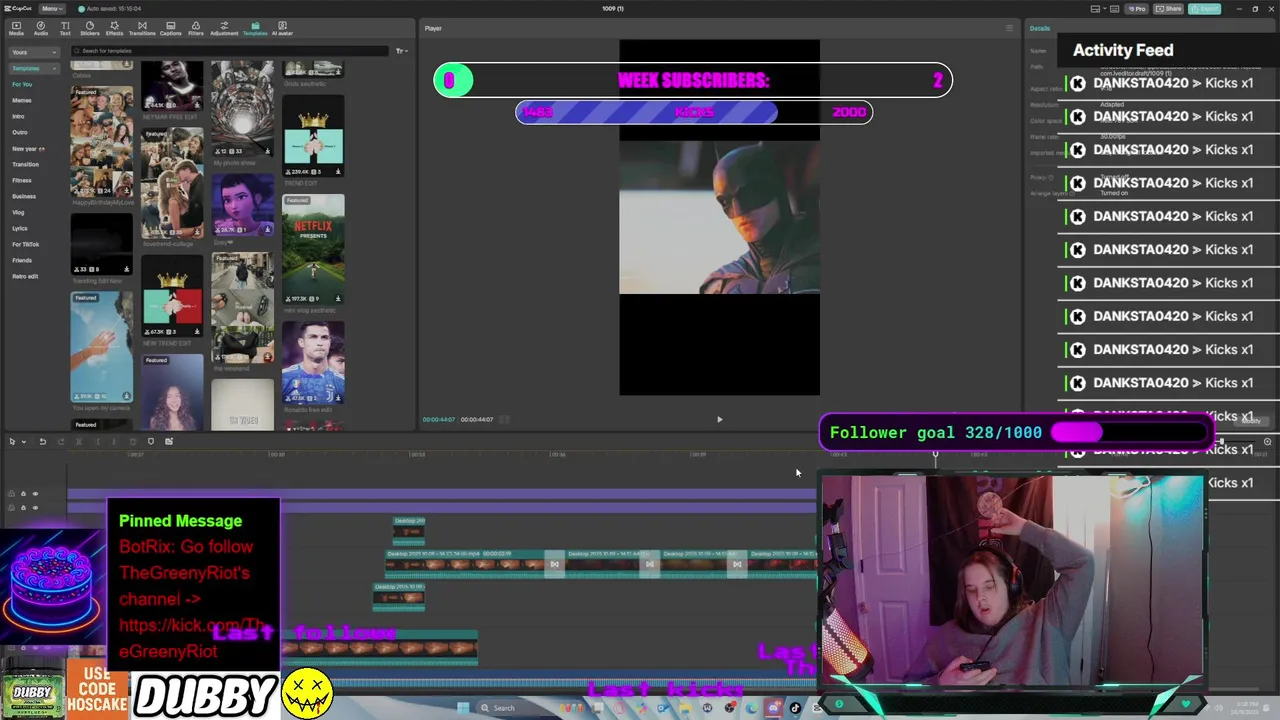Select the Outro template category

(x=20, y=132)
